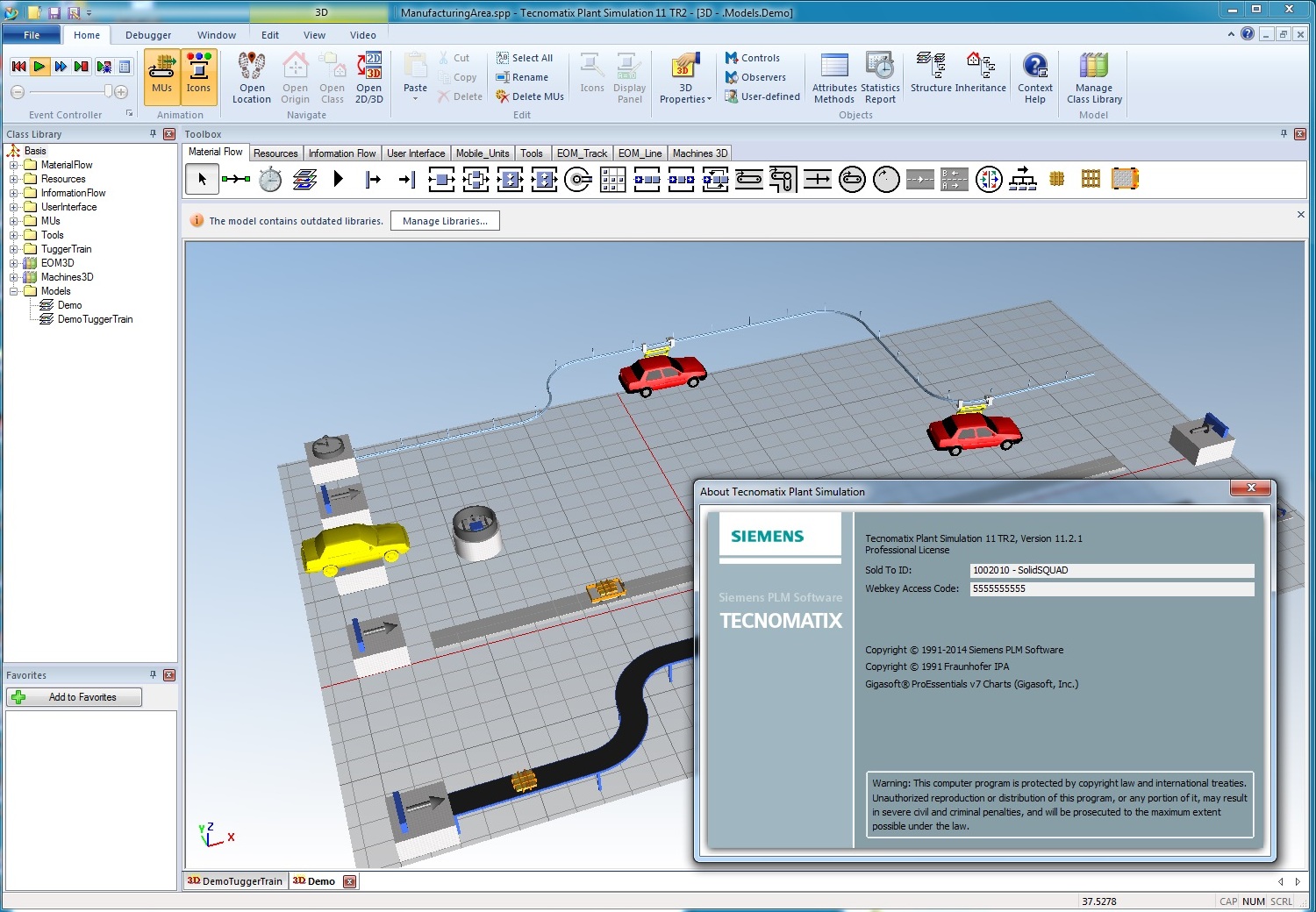The image size is (1316, 912).
Task: Switch to the Debugger ribbon tab
Action: [x=147, y=35]
